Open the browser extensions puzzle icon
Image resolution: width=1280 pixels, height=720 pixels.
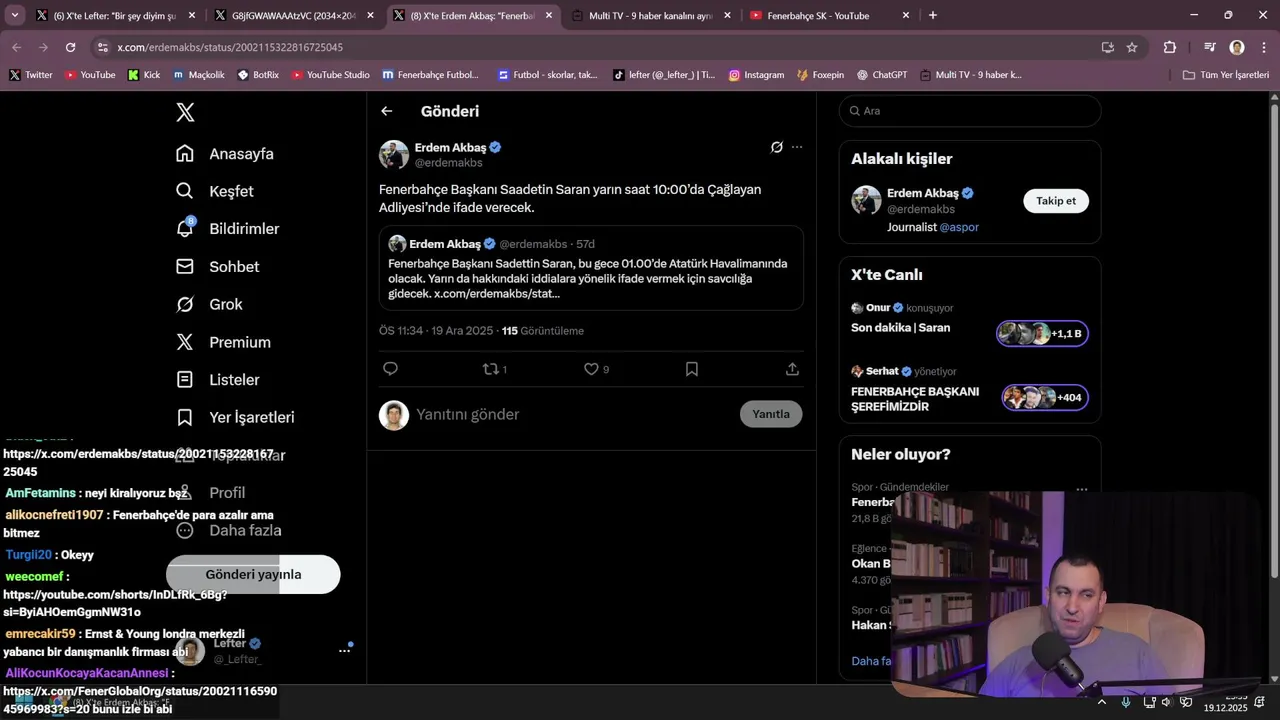[1170, 47]
